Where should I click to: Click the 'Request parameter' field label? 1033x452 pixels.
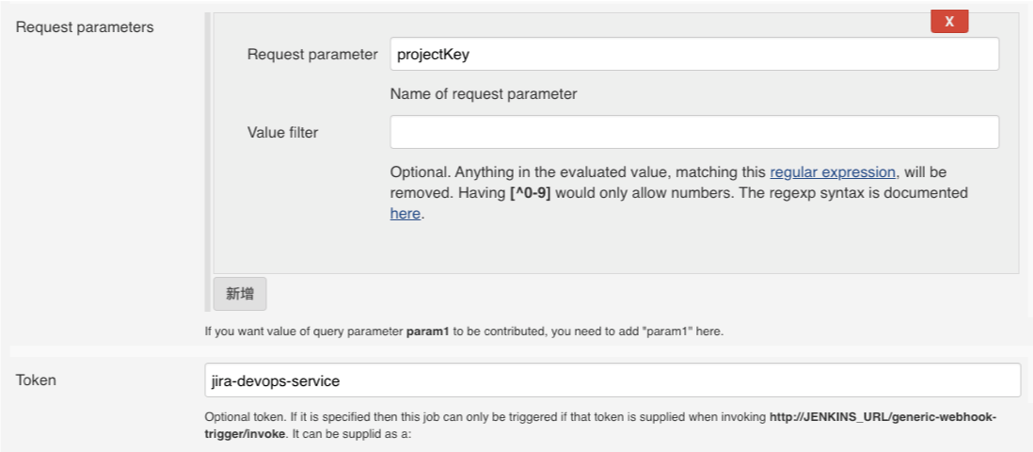point(312,54)
